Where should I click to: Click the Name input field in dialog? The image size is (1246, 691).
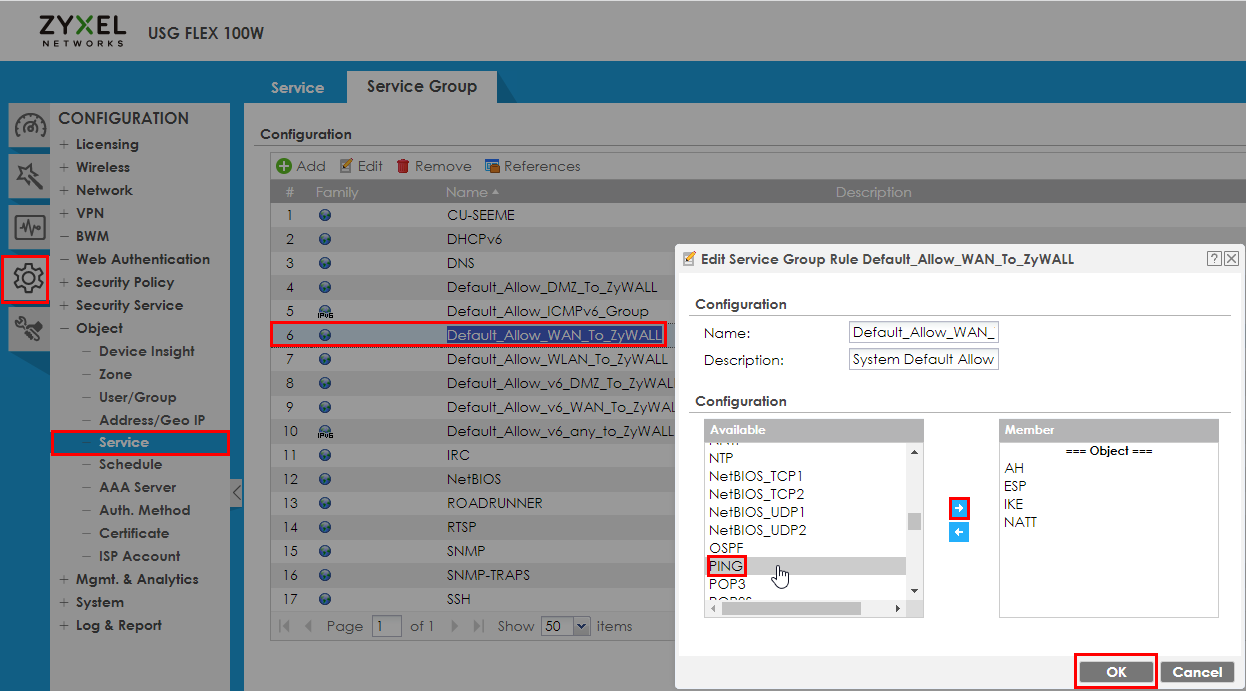[923, 333]
